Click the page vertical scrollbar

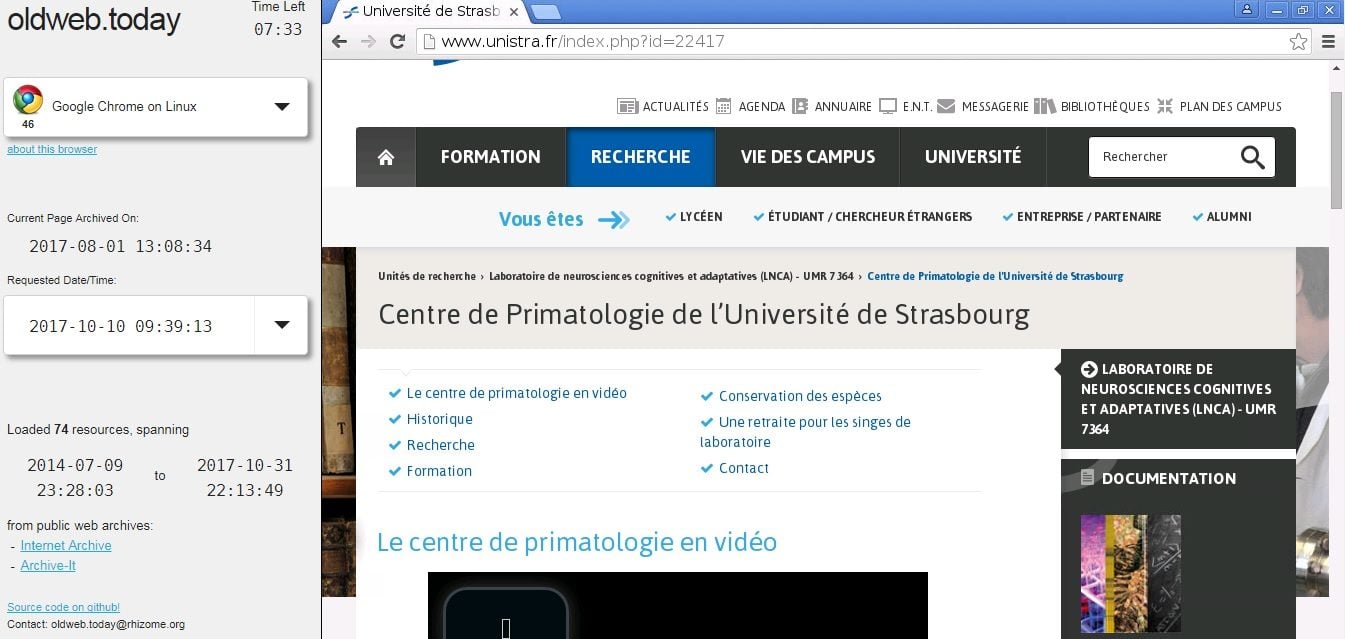tap(1337, 150)
